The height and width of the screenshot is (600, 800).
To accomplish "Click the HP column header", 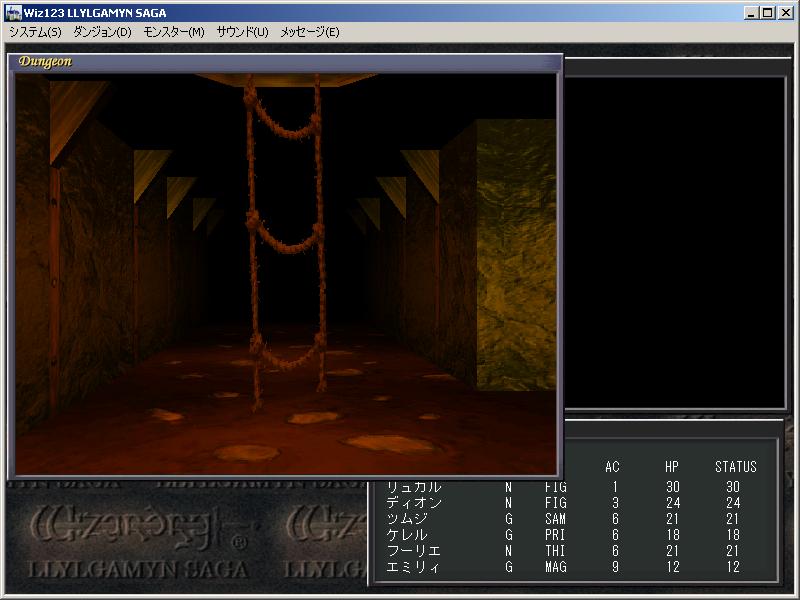I will click(672, 467).
